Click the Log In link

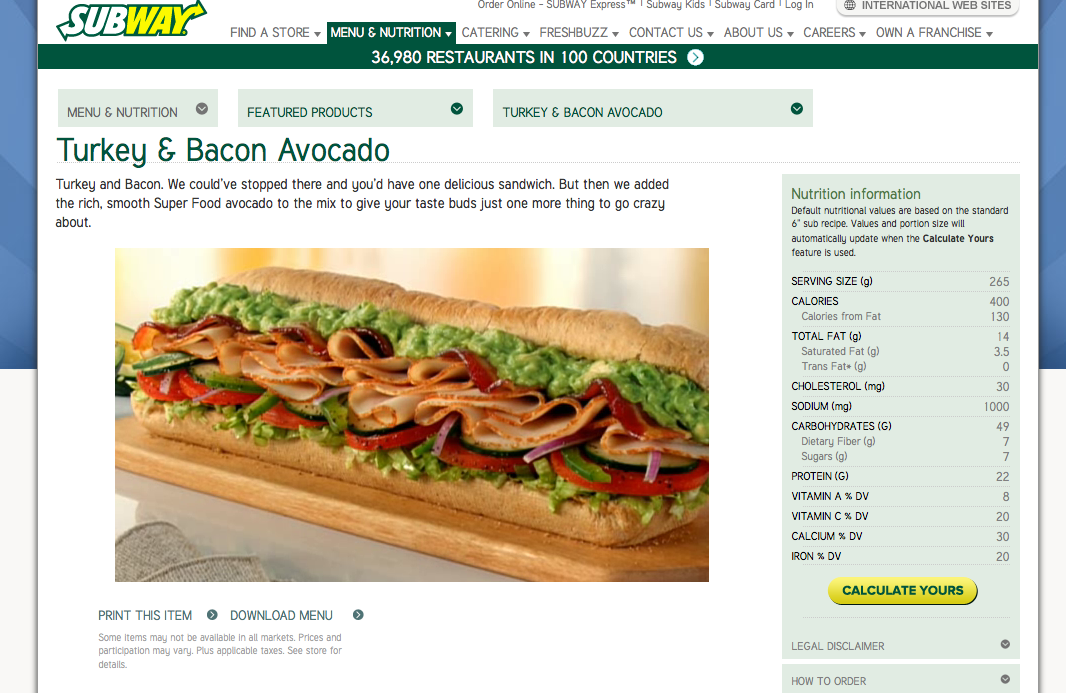click(x=799, y=5)
